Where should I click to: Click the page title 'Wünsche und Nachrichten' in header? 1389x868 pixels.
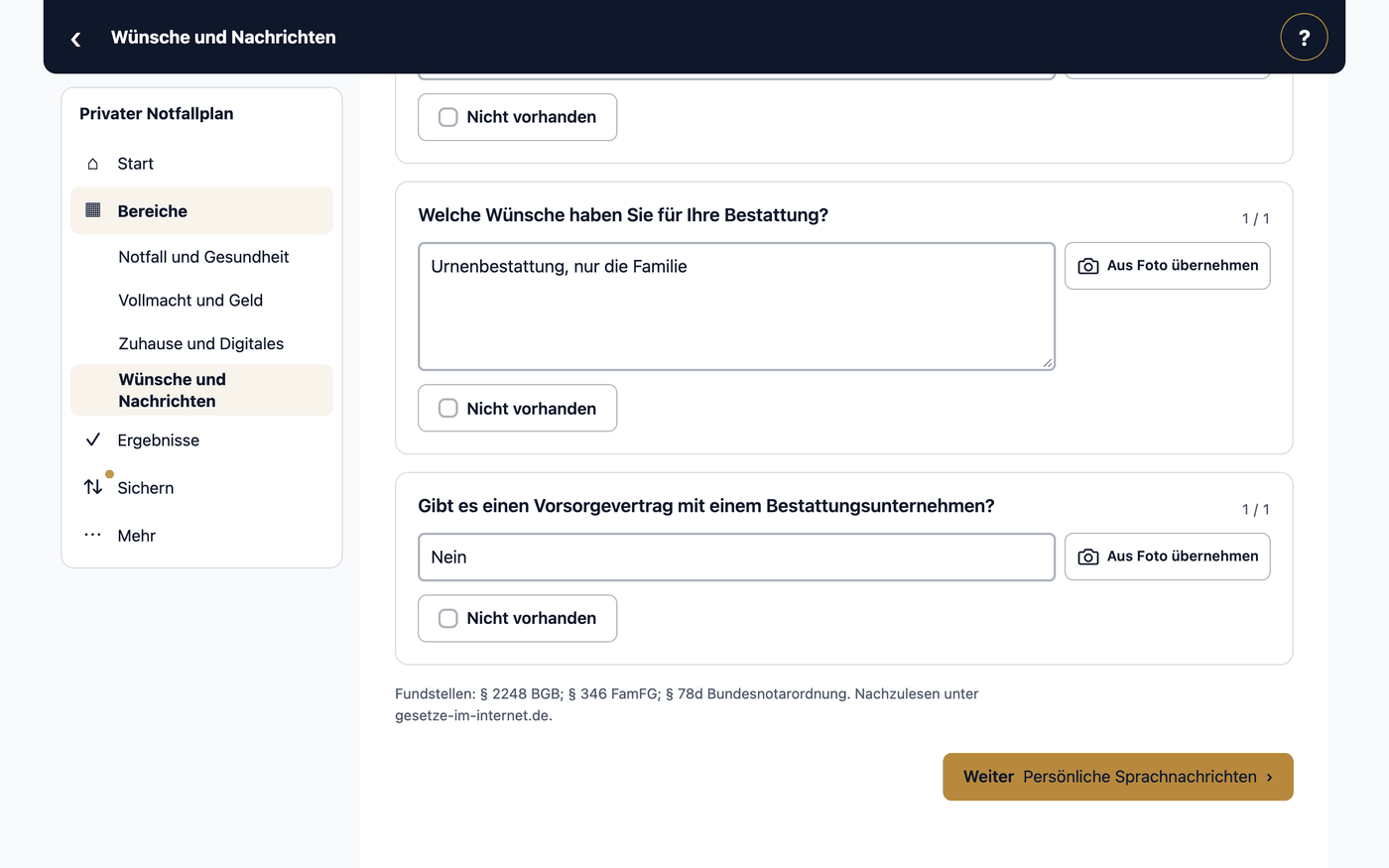click(x=223, y=38)
